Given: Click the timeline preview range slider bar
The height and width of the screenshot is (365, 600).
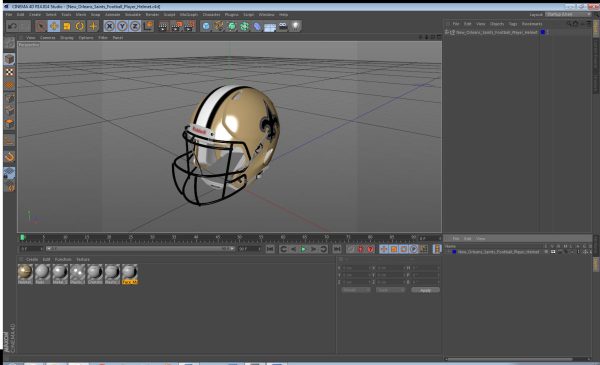Looking at the screenshot, I should (141, 249).
